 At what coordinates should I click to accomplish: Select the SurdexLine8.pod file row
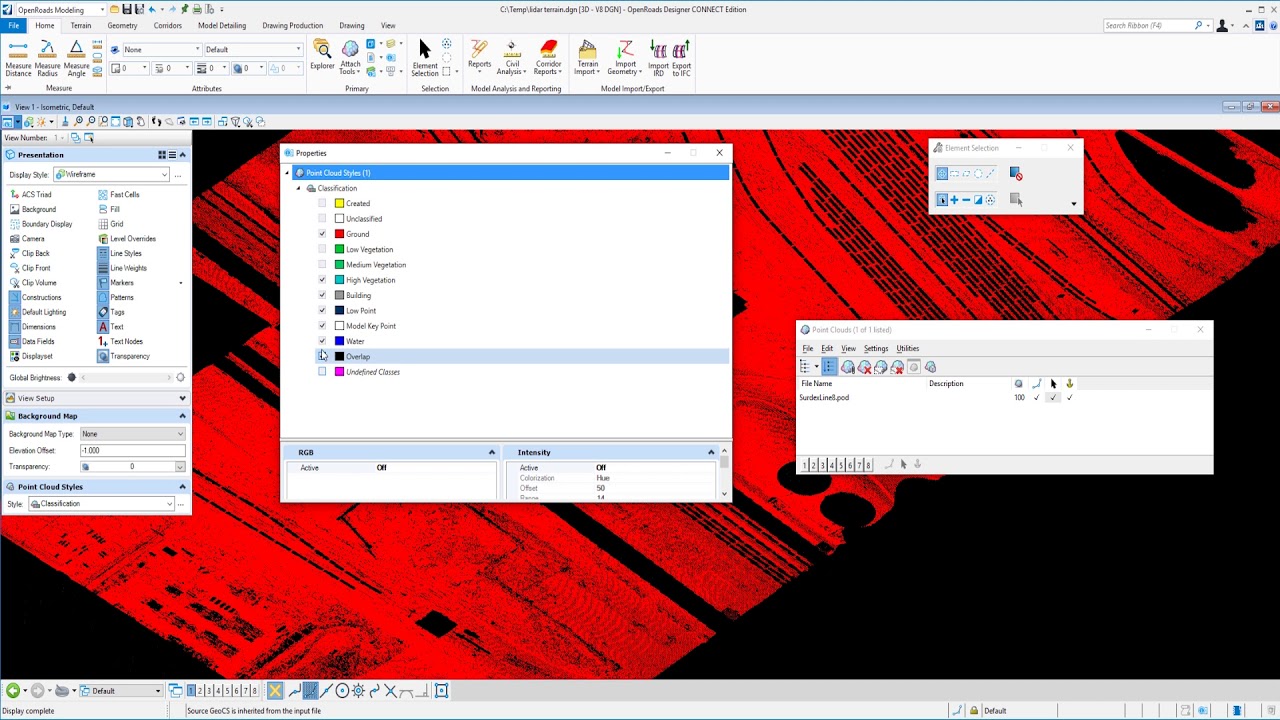(x=1004, y=398)
